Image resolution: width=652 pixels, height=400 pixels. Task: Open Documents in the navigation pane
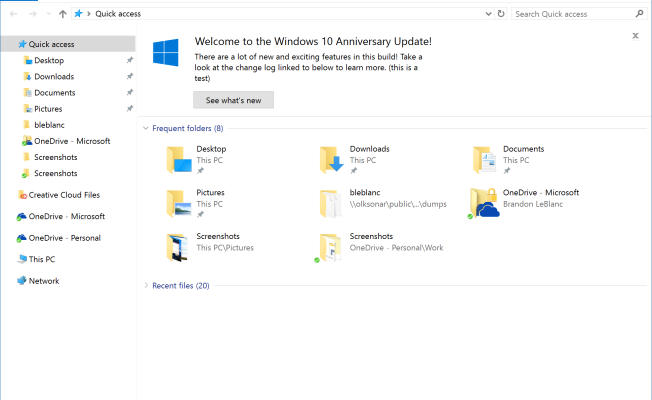click(x=54, y=93)
